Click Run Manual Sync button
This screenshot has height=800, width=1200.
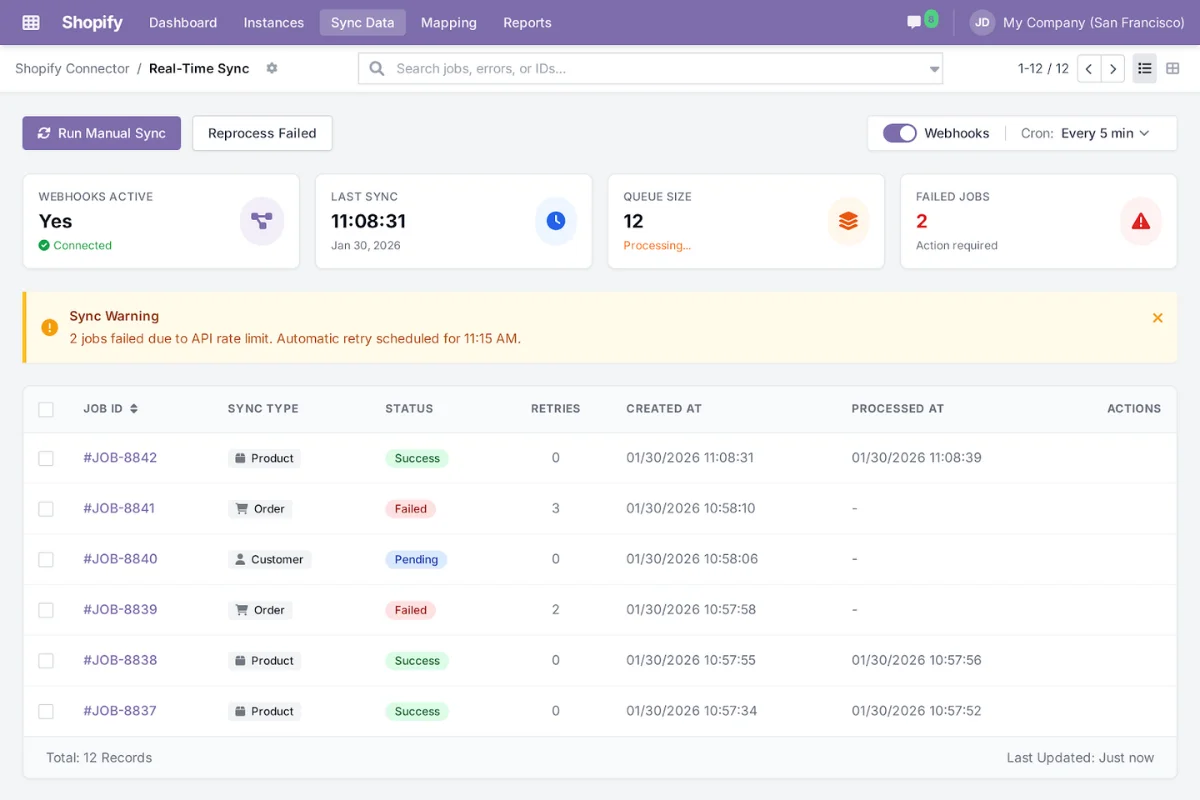pyautogui.click(x=101, y=133)
